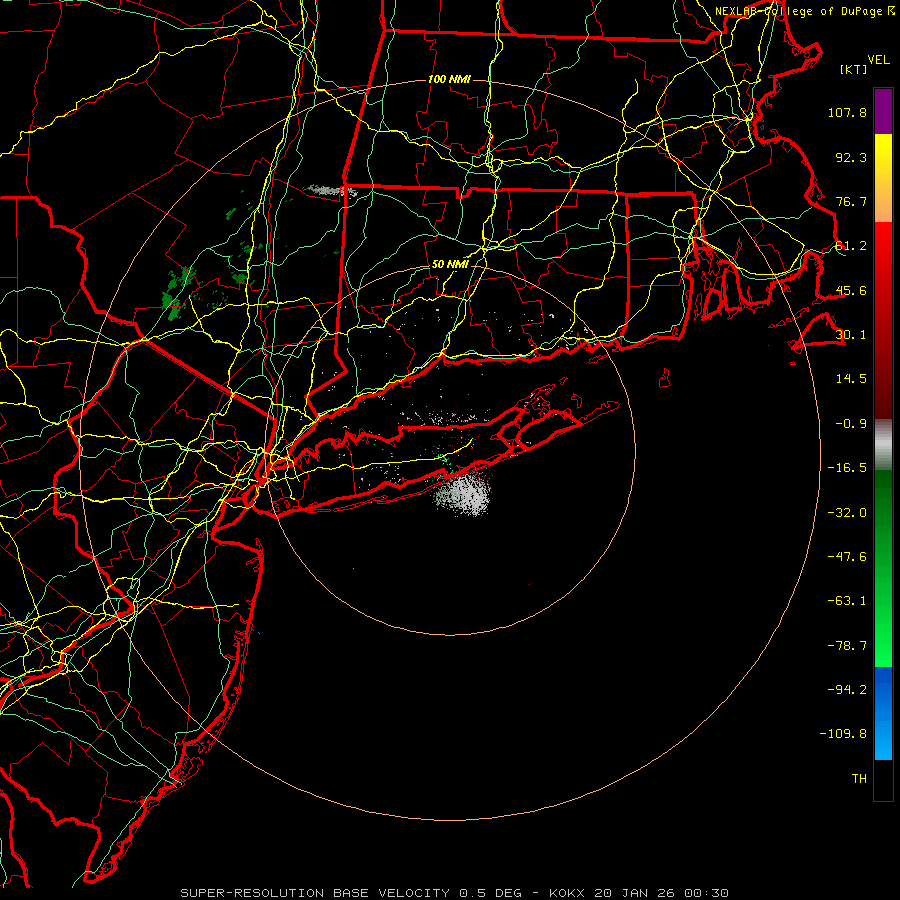Select the 92.3 legend value
Screen dimensions: 900x900
click(x=851, y=157)
